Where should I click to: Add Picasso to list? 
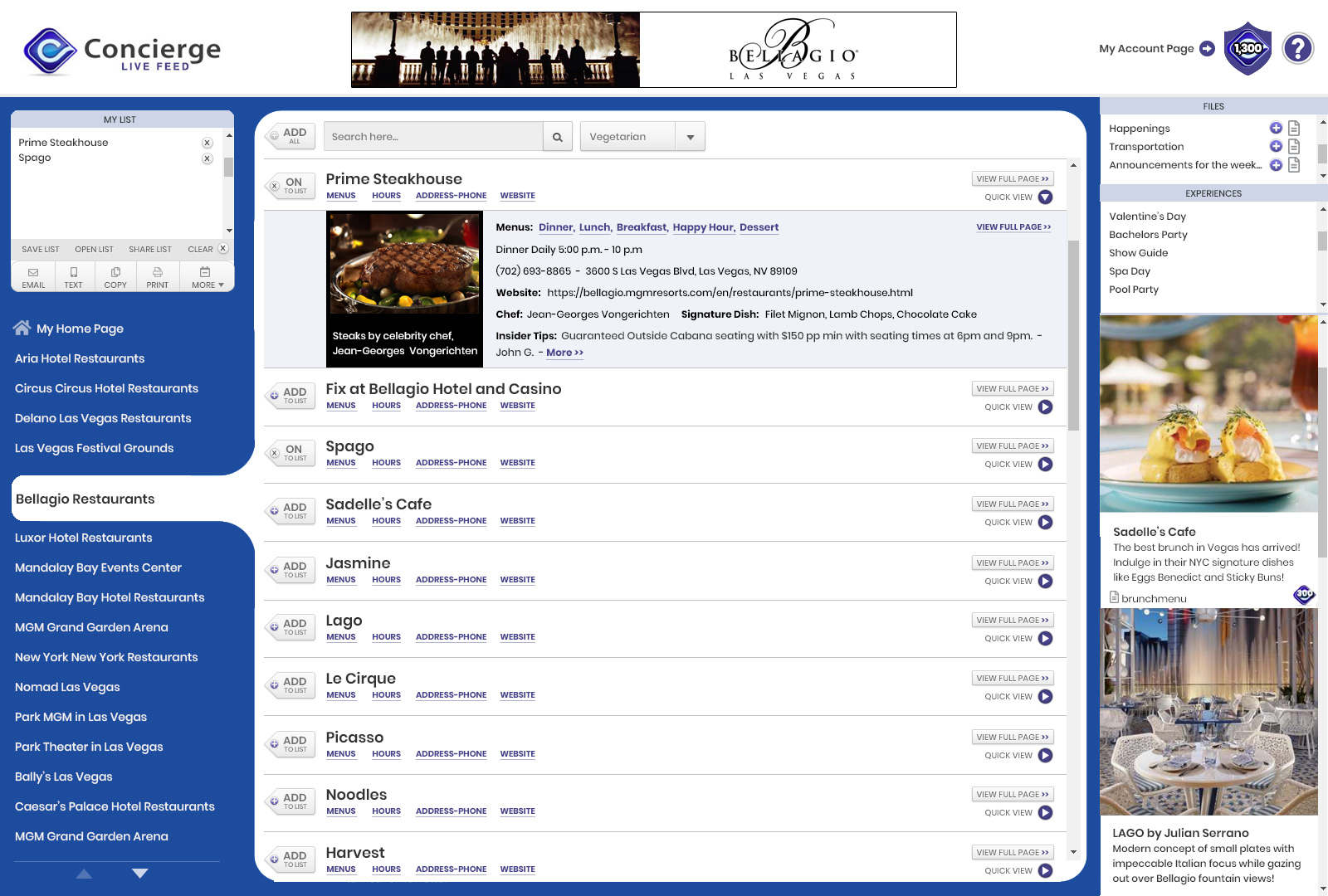point(290,744)
